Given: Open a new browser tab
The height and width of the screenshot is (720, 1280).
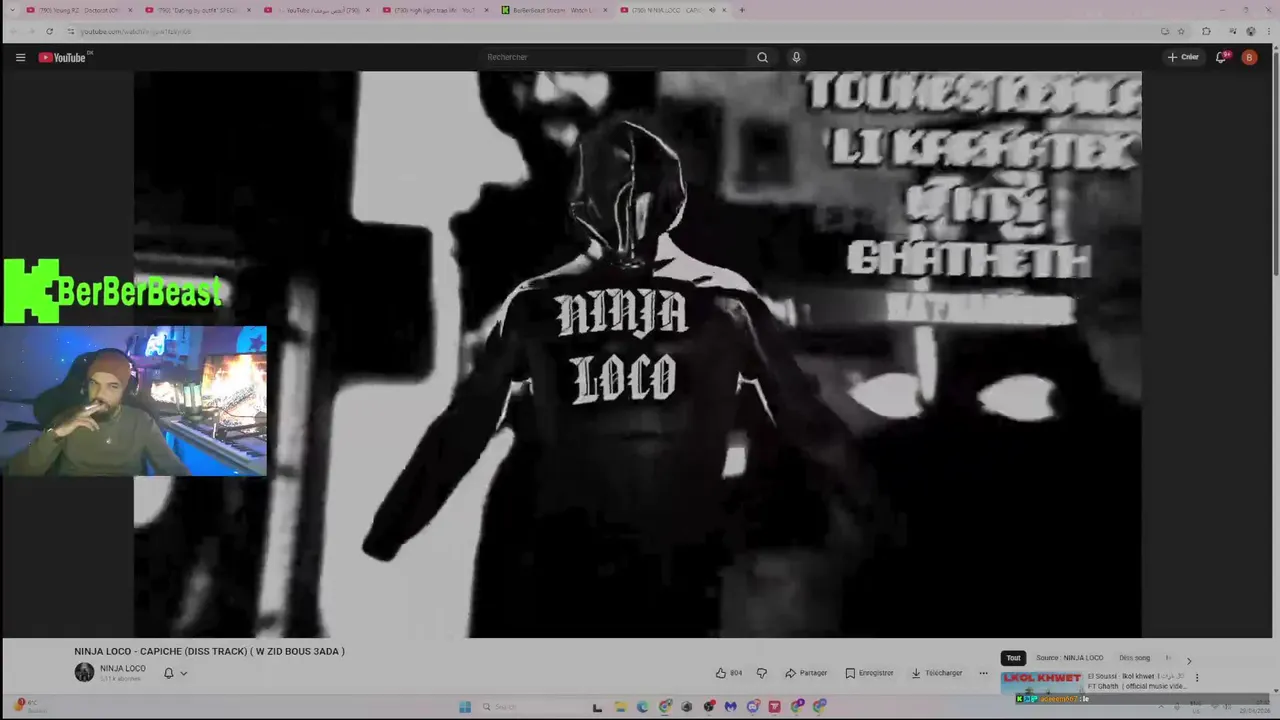Looking at the screenshot, I should [741, 10].
